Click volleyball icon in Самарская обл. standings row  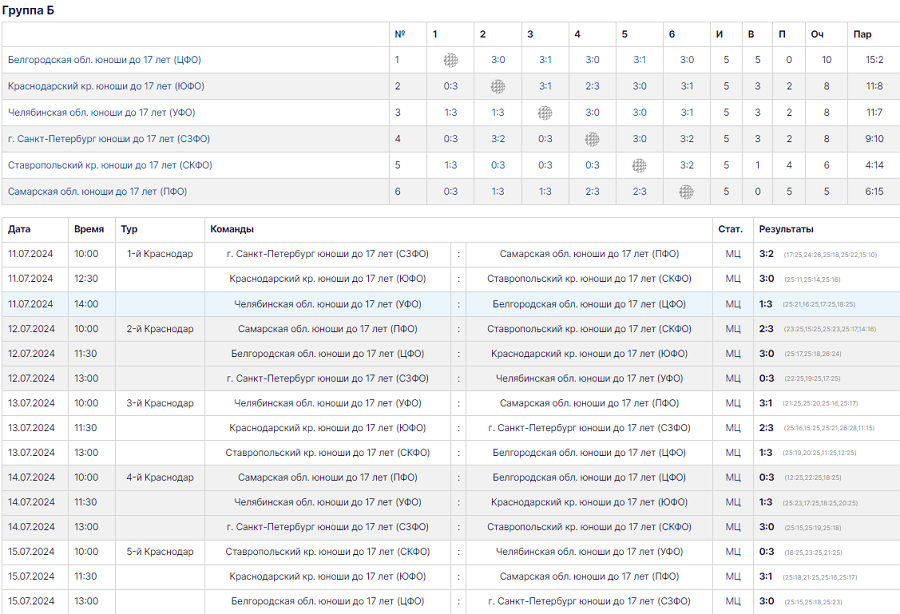[x=686, y=192]
